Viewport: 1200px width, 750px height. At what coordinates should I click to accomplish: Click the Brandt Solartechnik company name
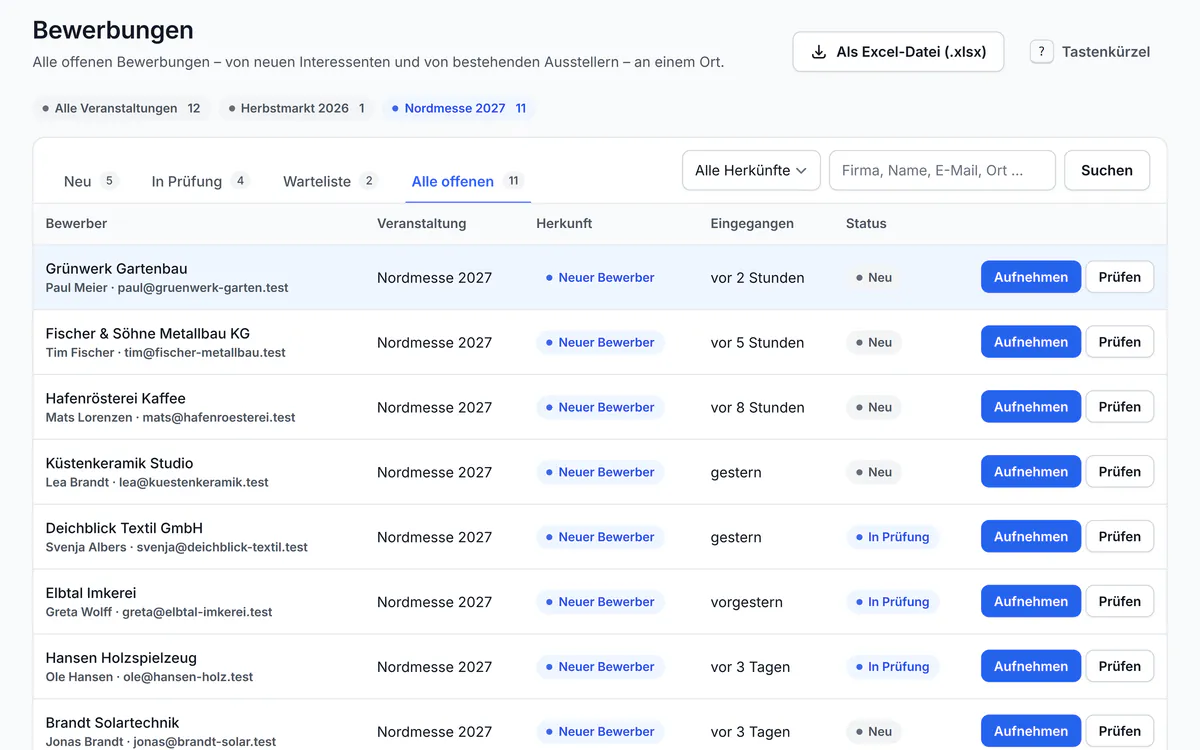[x=112, y=723]
